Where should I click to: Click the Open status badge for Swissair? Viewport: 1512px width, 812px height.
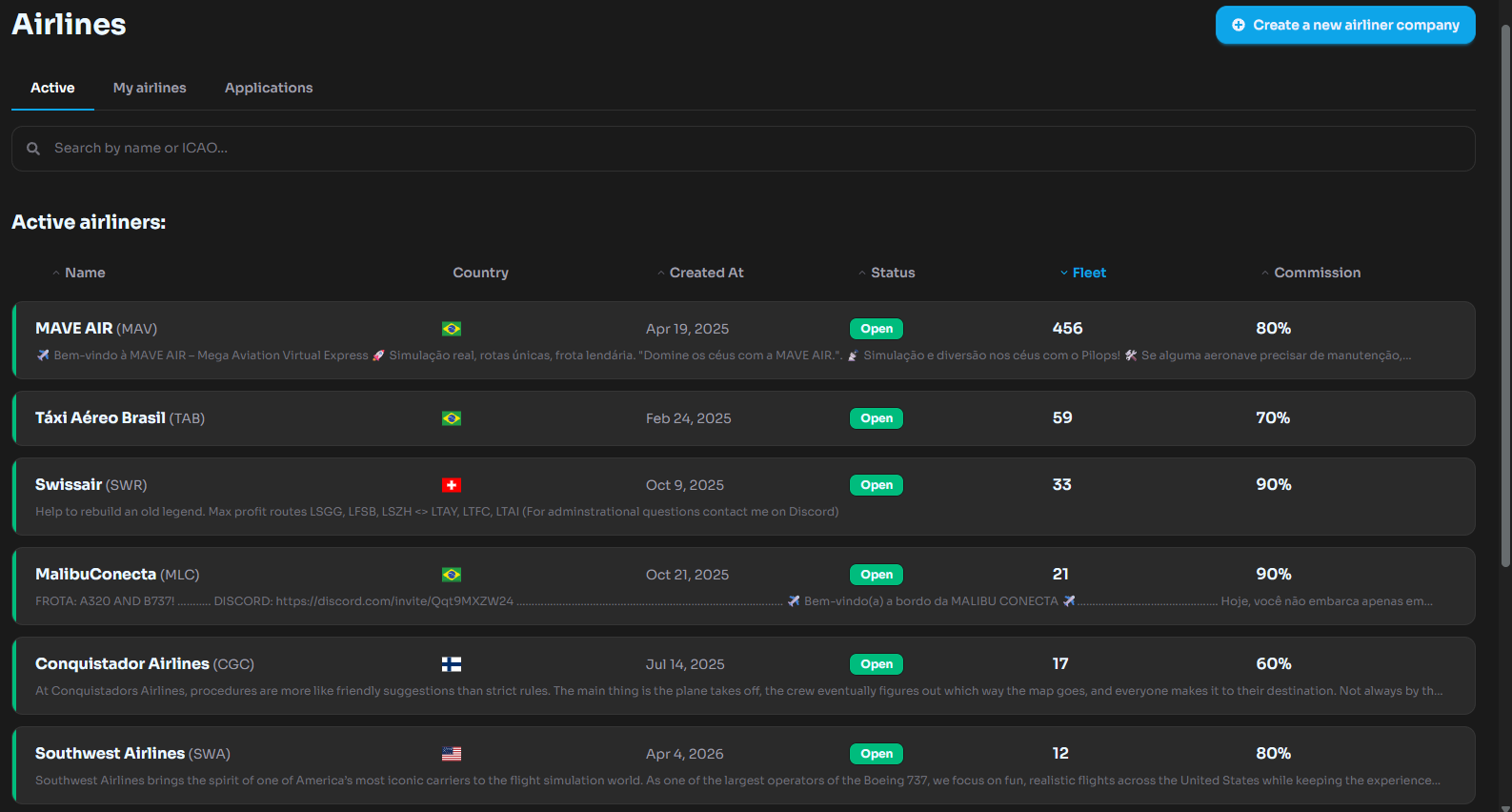pyautogui.click(x=877, y=485)
